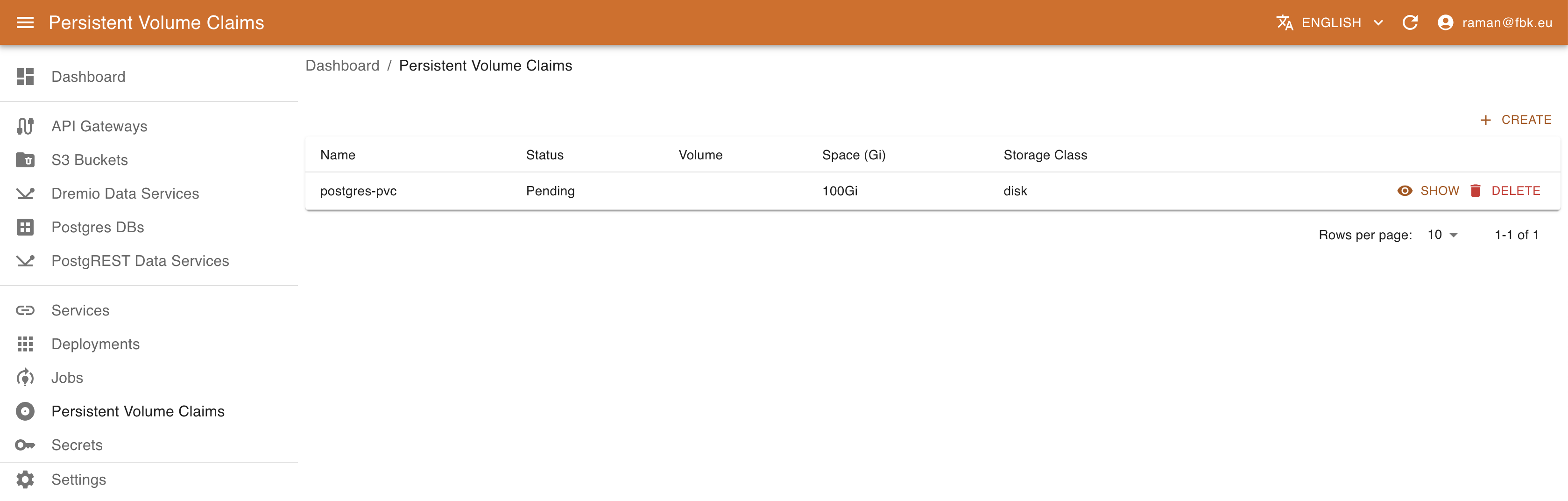Click the API Gateways icon
This screenshot has height=501, width=1568.
(x=25, y=126)
